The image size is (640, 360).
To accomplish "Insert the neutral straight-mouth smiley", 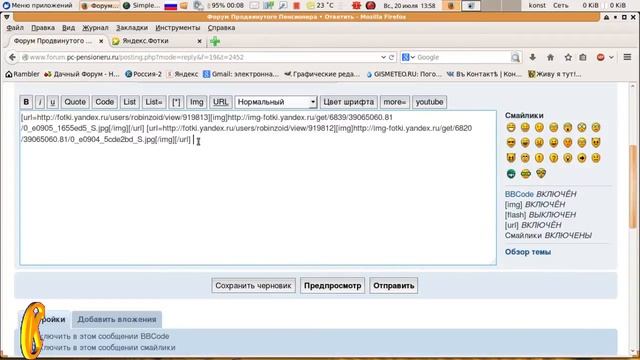I will pos(596,158).
